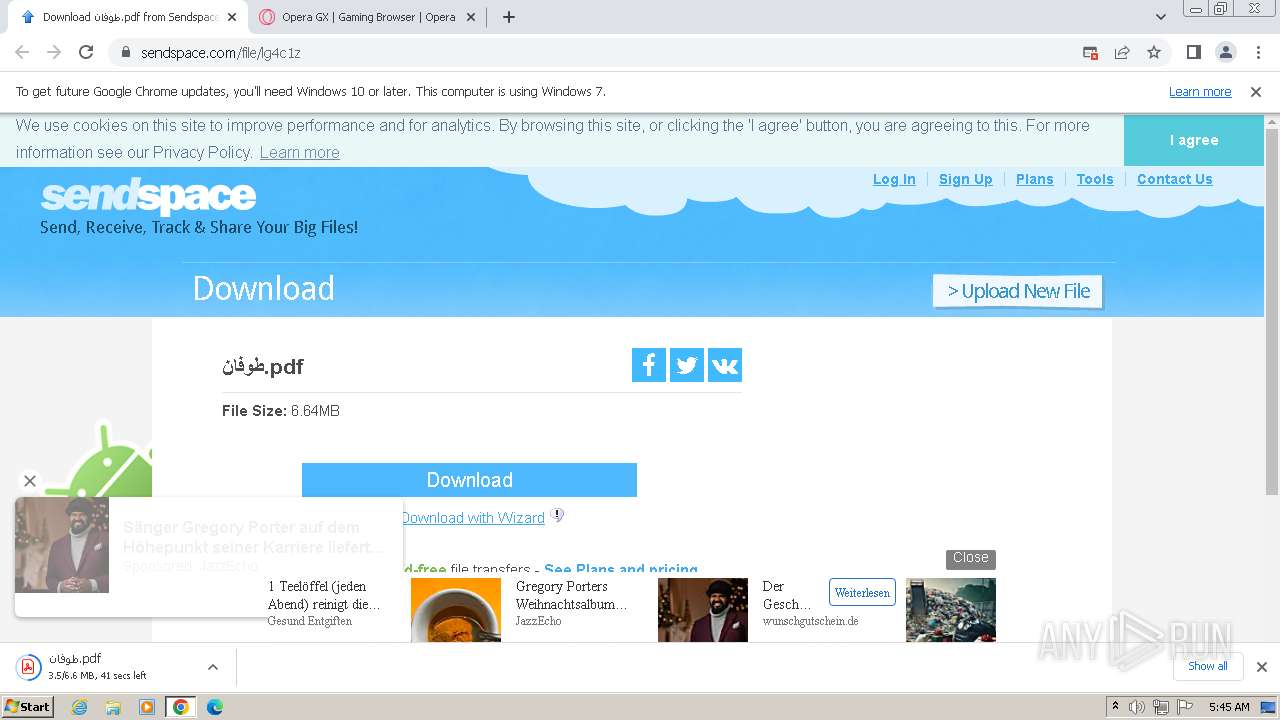The image size is (1280, 720).
Task: Click the page vertical scrollbar
Action: click(1271, 310)
